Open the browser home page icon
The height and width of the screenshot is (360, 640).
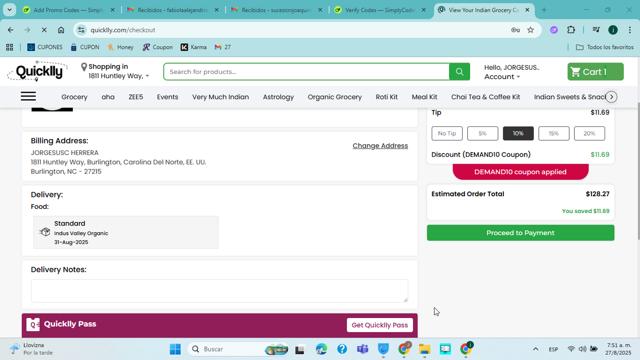click(x=61, y=30)
